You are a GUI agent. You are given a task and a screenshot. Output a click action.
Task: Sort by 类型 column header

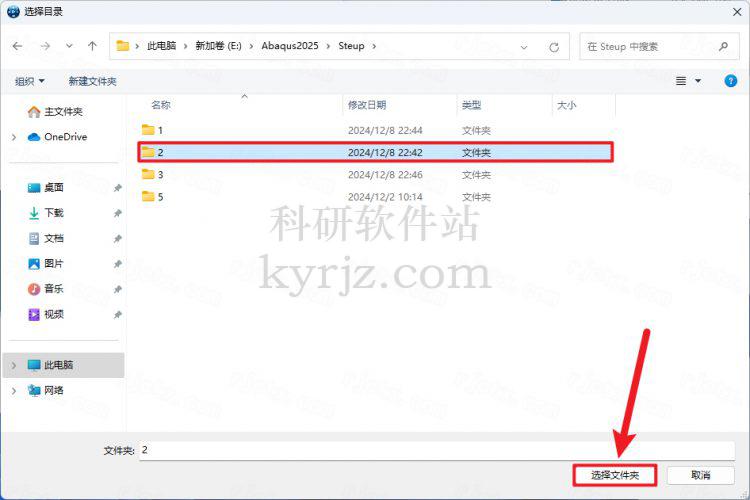pos(471,105)
